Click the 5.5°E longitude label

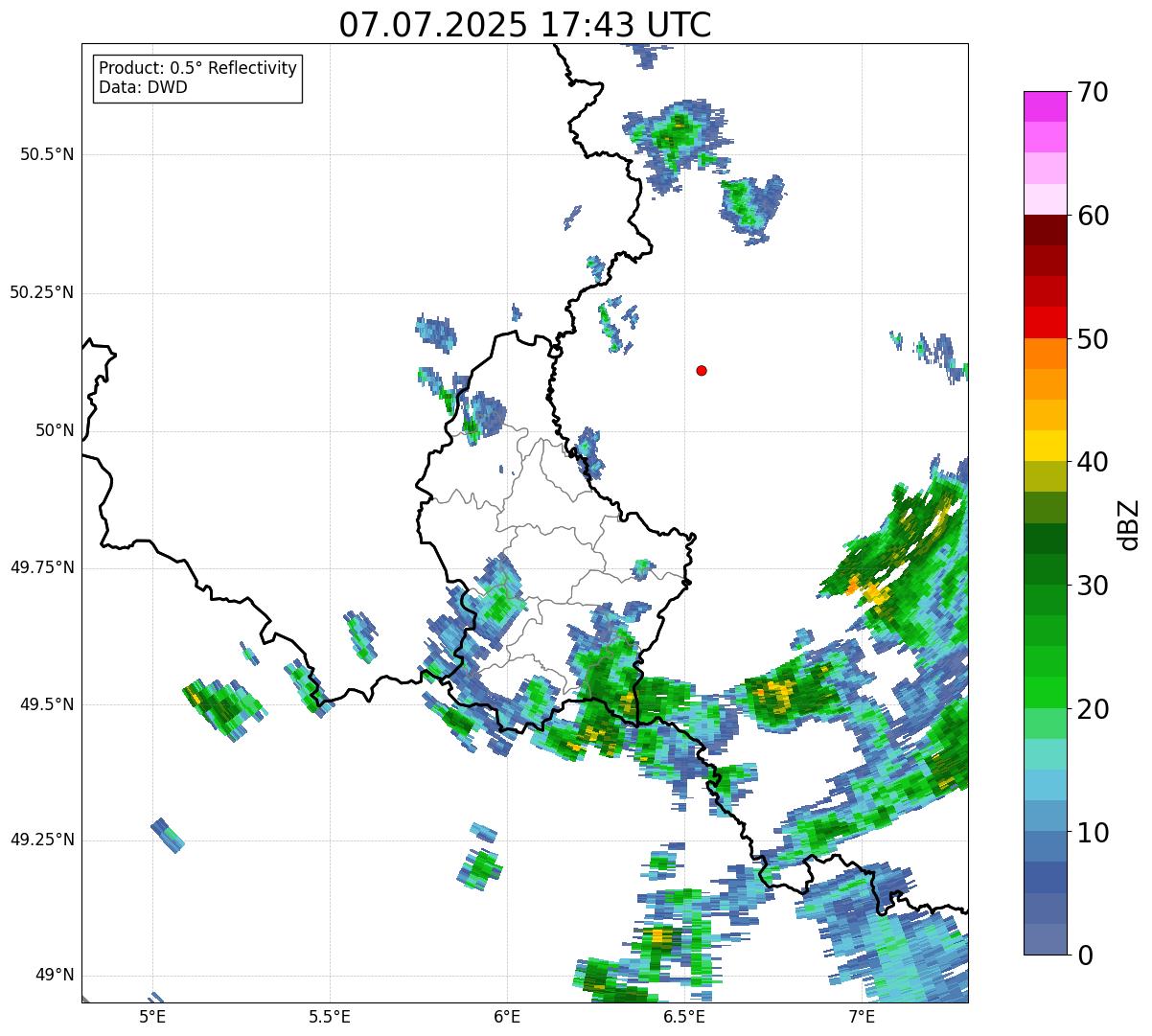tap(330, 1016)
